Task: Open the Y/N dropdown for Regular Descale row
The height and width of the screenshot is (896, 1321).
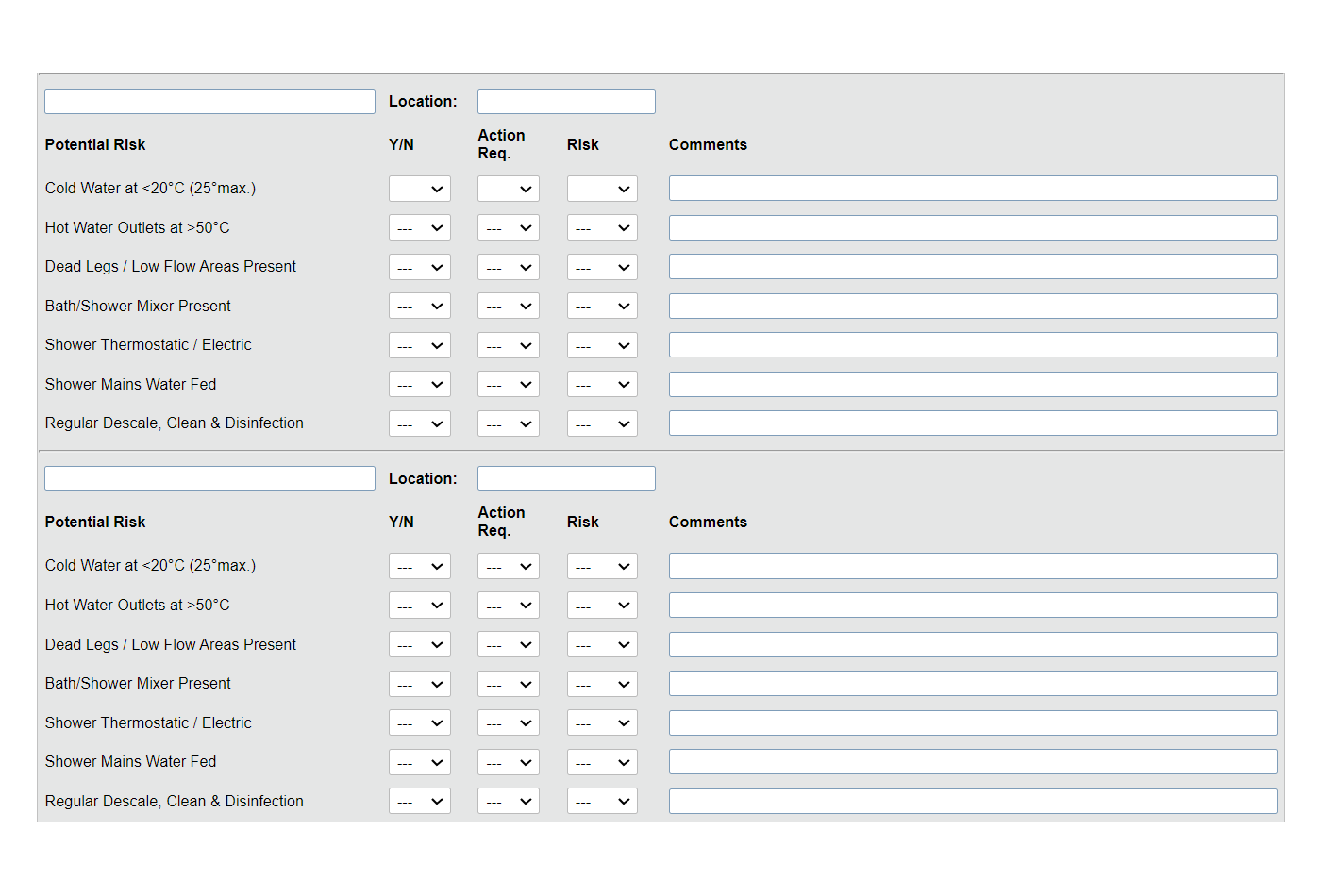Action: pos(419,423)
